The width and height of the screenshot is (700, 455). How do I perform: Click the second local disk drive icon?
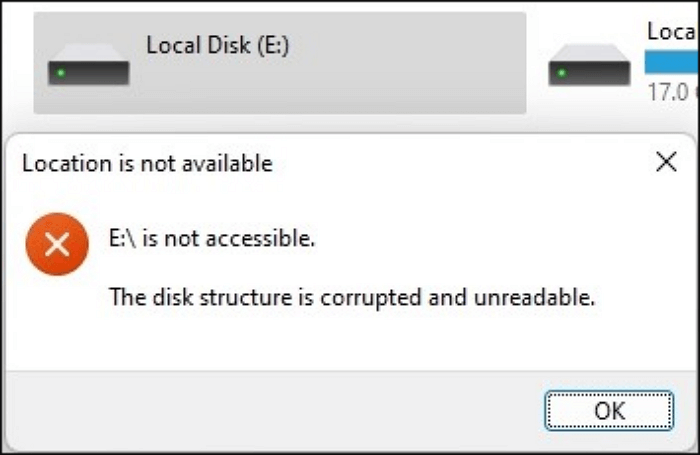pyautogui.click(x=589, y=65)
